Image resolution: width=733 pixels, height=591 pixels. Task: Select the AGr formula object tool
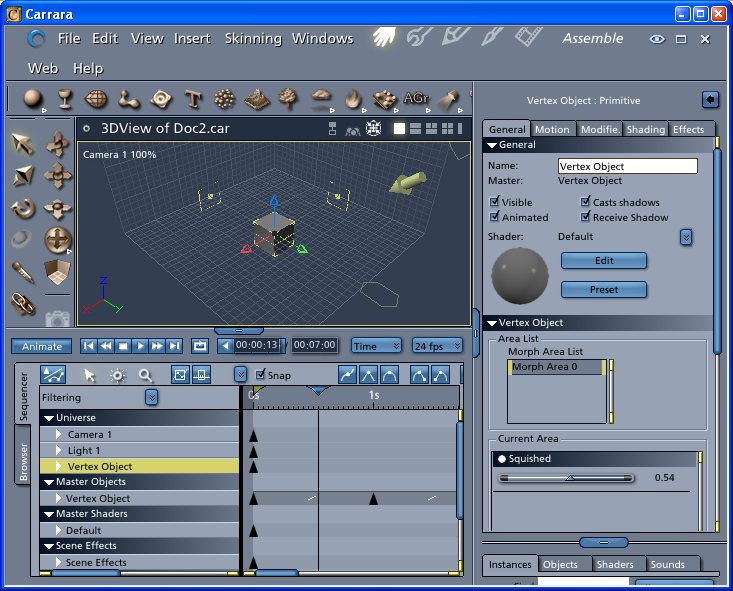(416, 98)
